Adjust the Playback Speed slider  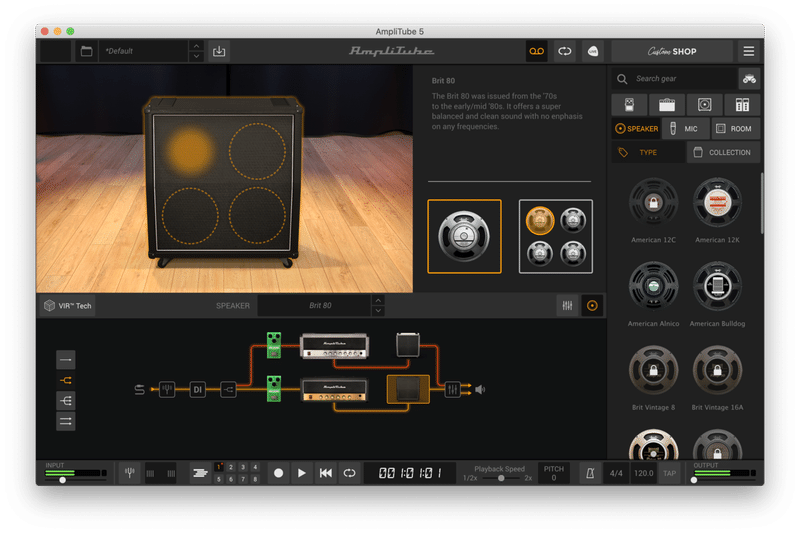pyautogui.click(x=501, y=478)
